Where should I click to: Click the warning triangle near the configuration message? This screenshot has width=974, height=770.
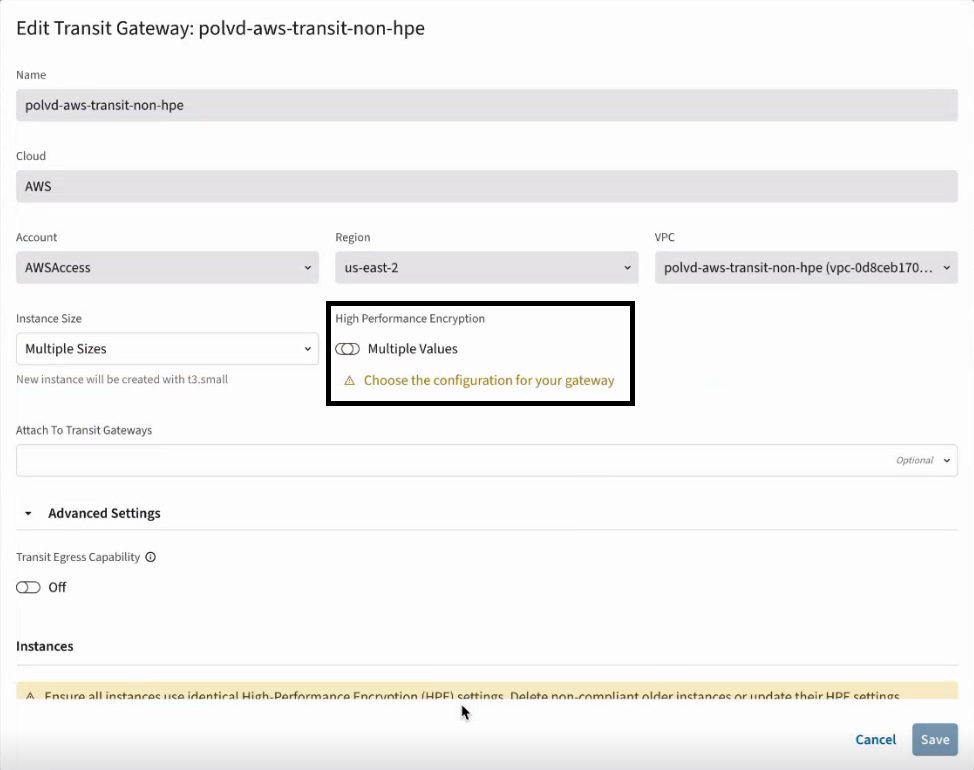click(351, 380)
